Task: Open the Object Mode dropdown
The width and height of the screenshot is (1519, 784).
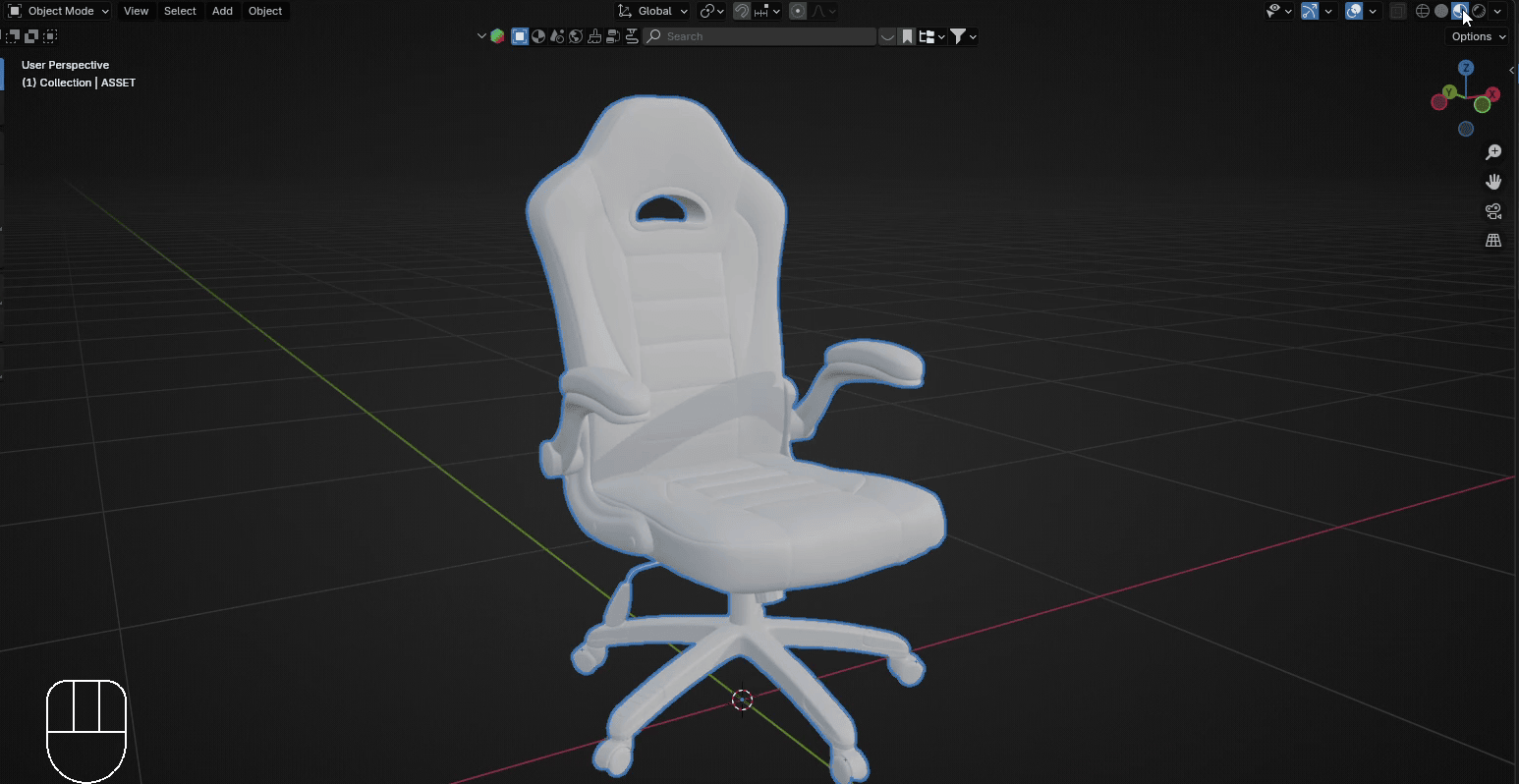Action: [58, 11]
